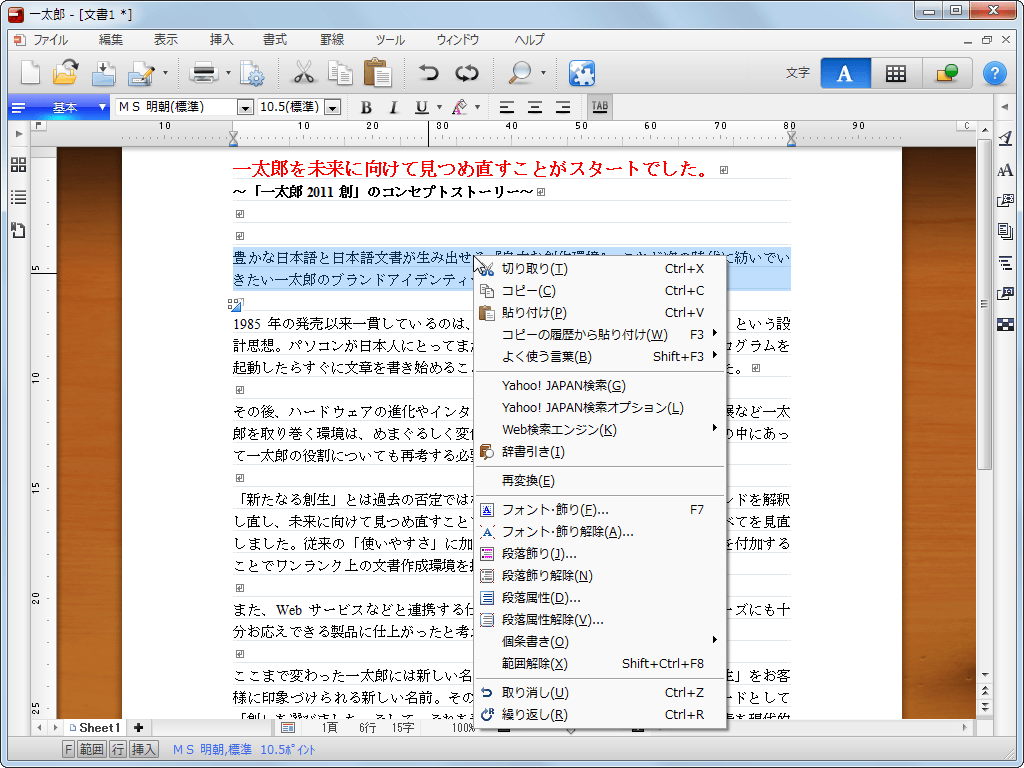Toggle bold formatting B
Viewport: 1024px width, 768px height.
click(366, 107)
